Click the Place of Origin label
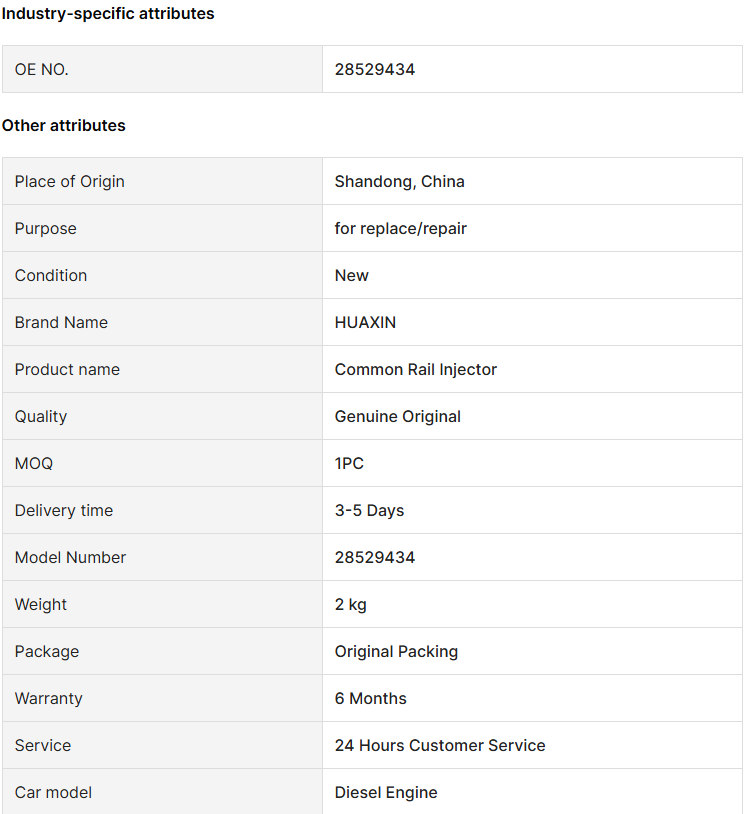 pos(70,182)
